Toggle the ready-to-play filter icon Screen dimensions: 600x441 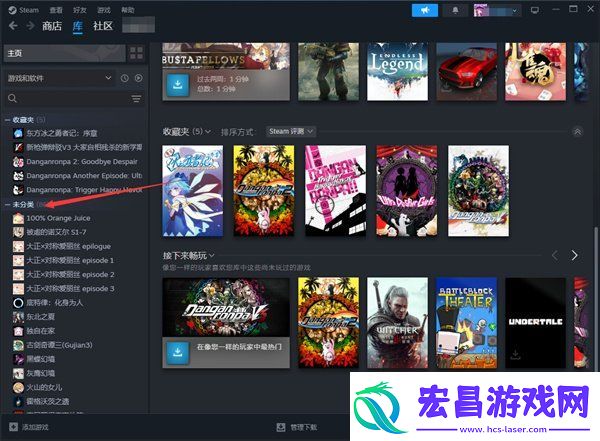click(139, 78)
